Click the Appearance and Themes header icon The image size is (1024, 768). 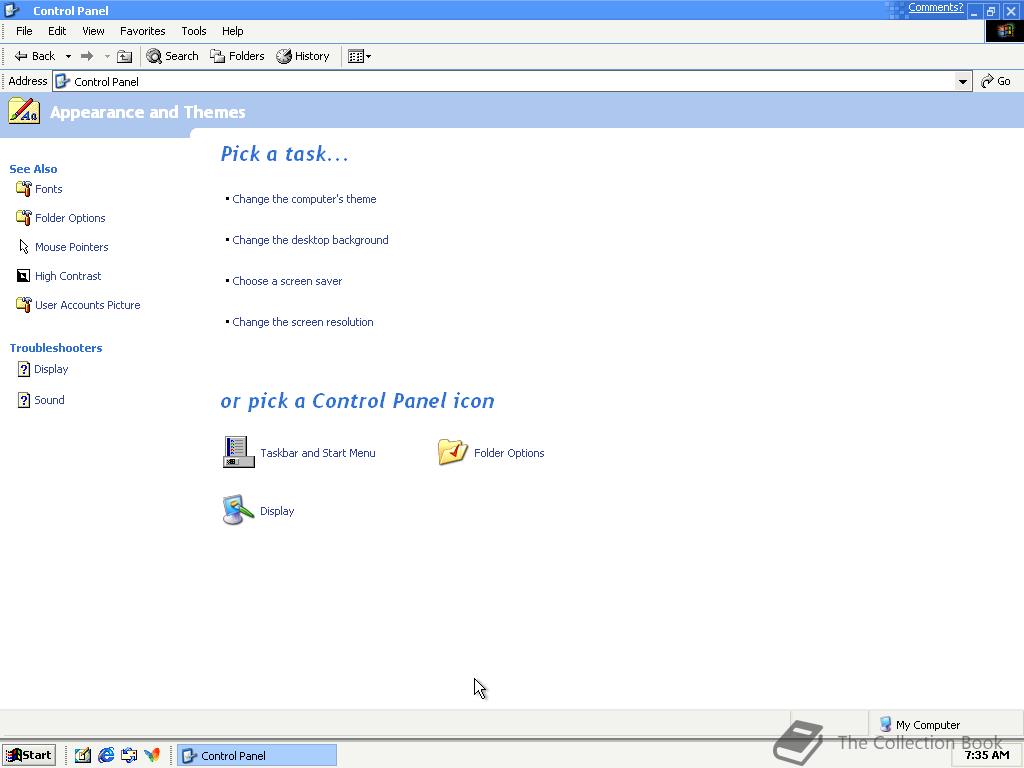click(24, 111)
